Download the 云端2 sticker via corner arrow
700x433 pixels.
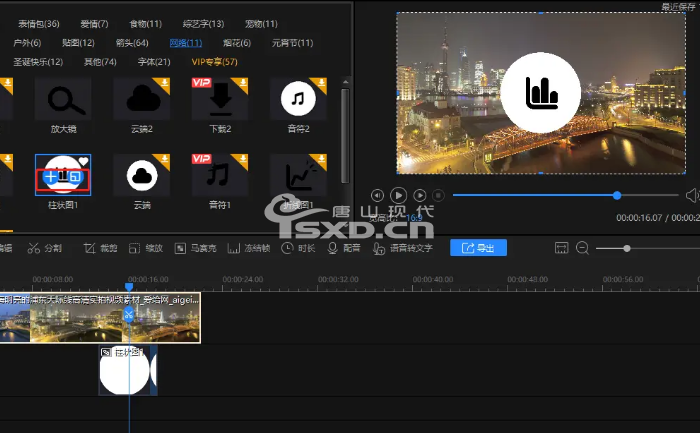point(164,83)
